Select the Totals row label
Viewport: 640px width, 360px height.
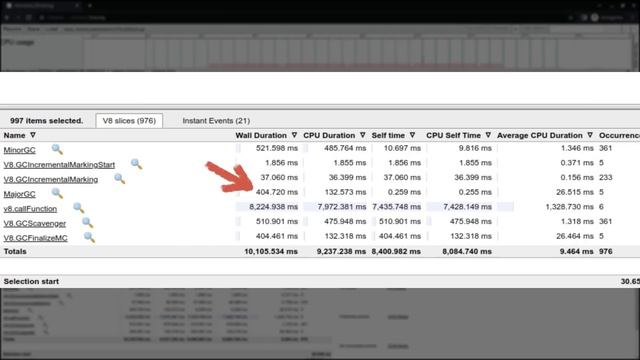pyautogui.click(x=15, y=251)
